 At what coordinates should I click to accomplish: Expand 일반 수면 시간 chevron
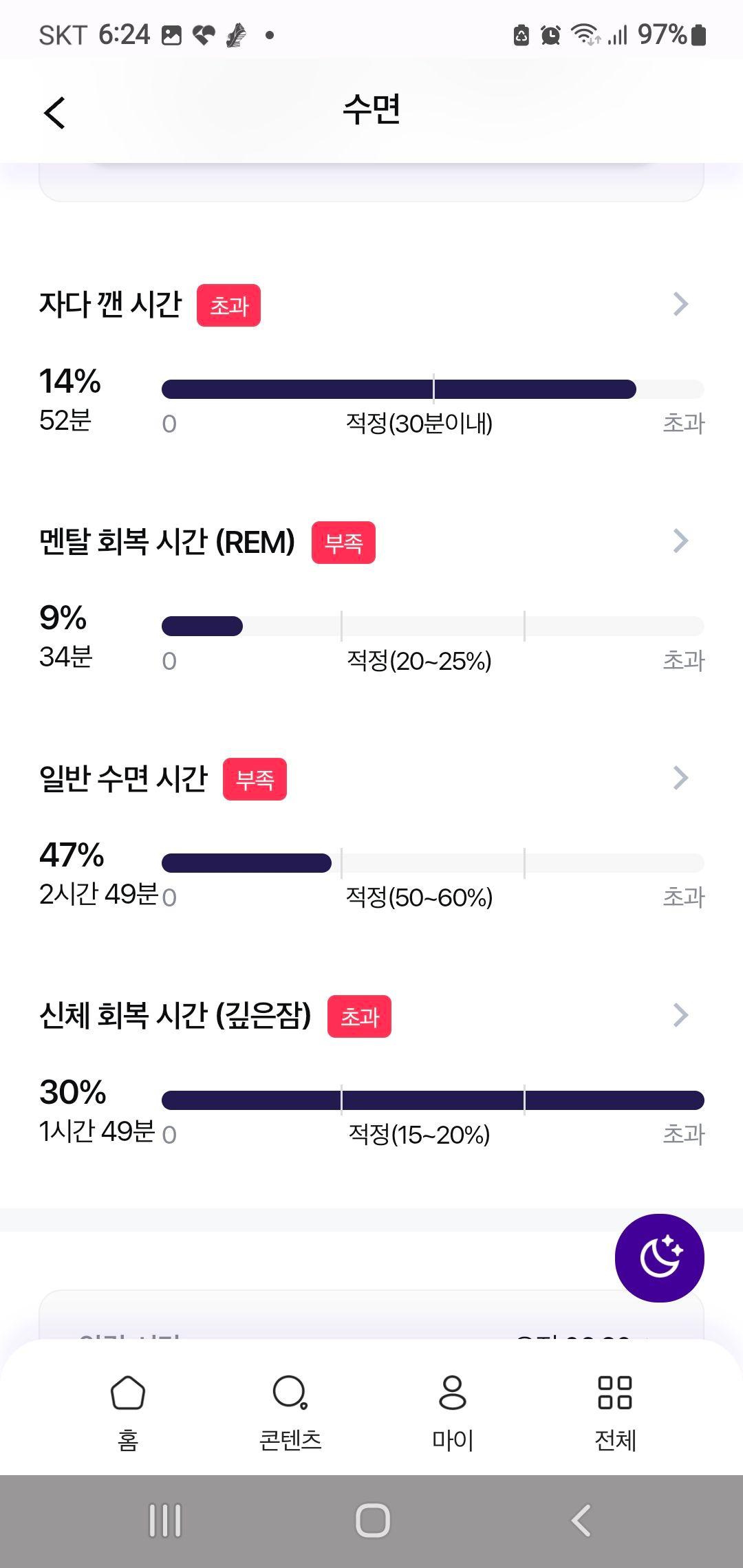point(680,778)
